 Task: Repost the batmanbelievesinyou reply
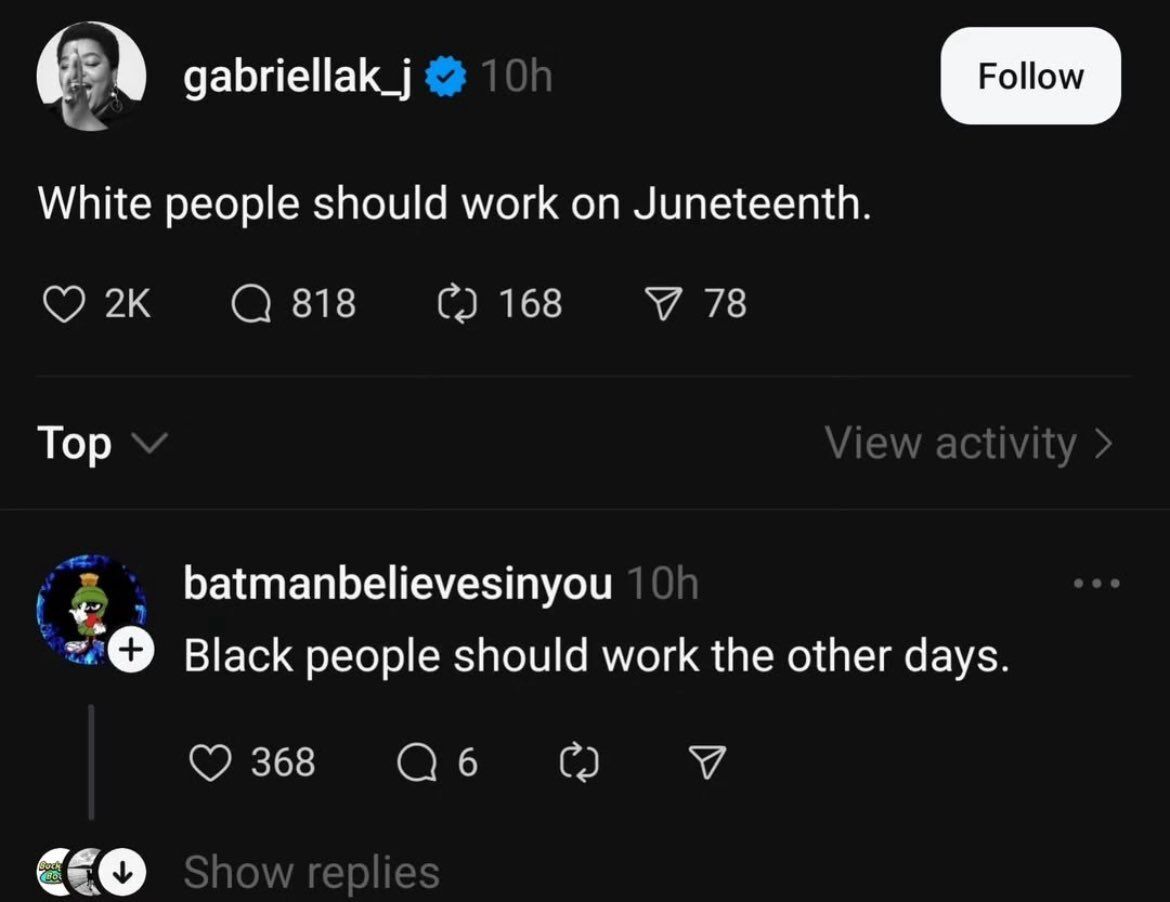[x=579, y=762]
